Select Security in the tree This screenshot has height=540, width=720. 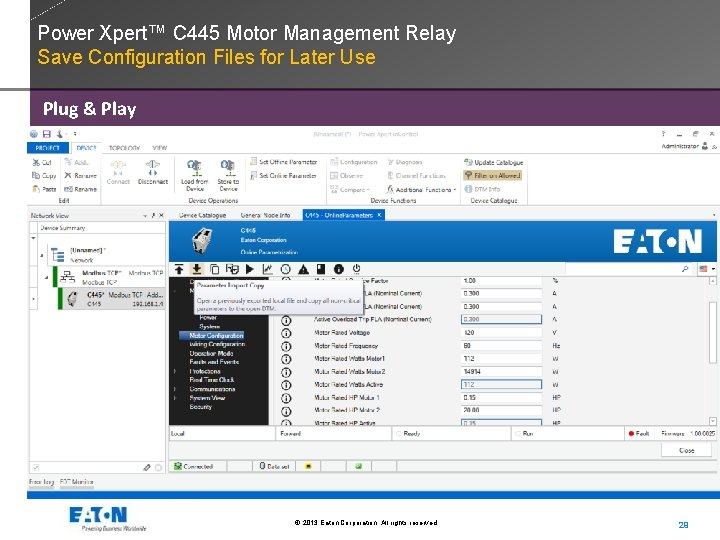point(201,407)
